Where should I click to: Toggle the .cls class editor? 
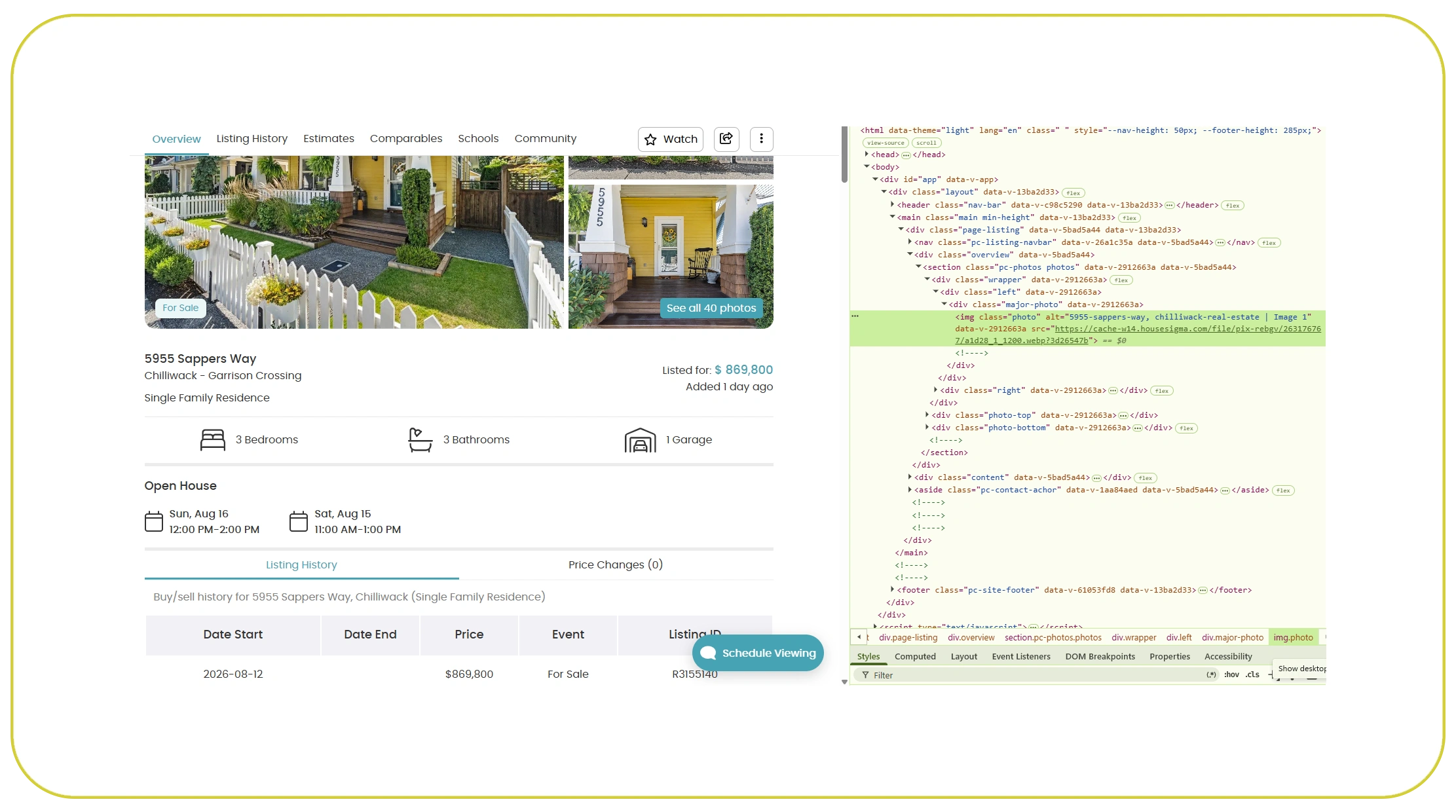click(1252, 675)
